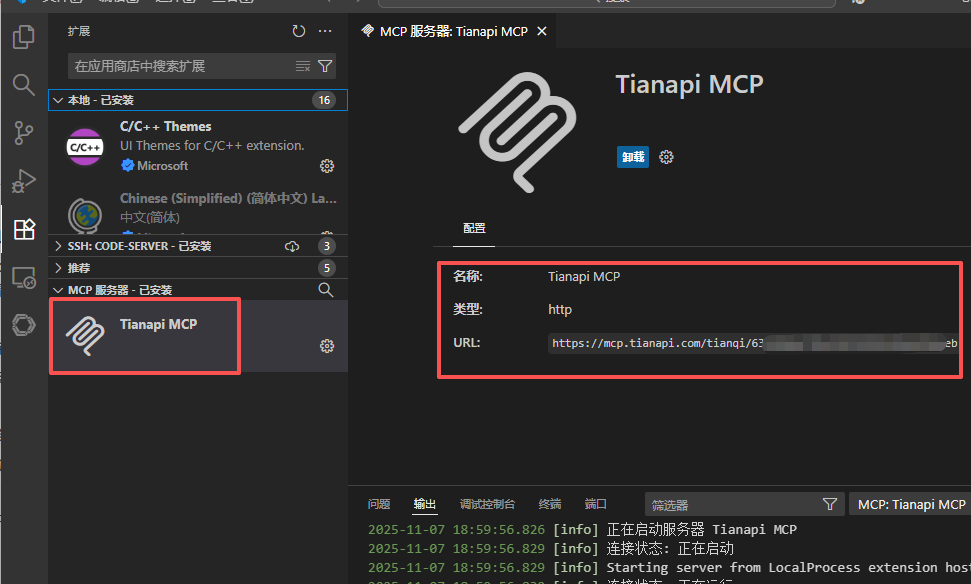Select the 配置 tab on the MCP page
Viewport: 971px width, 584px height.
(x=473, y=229)
